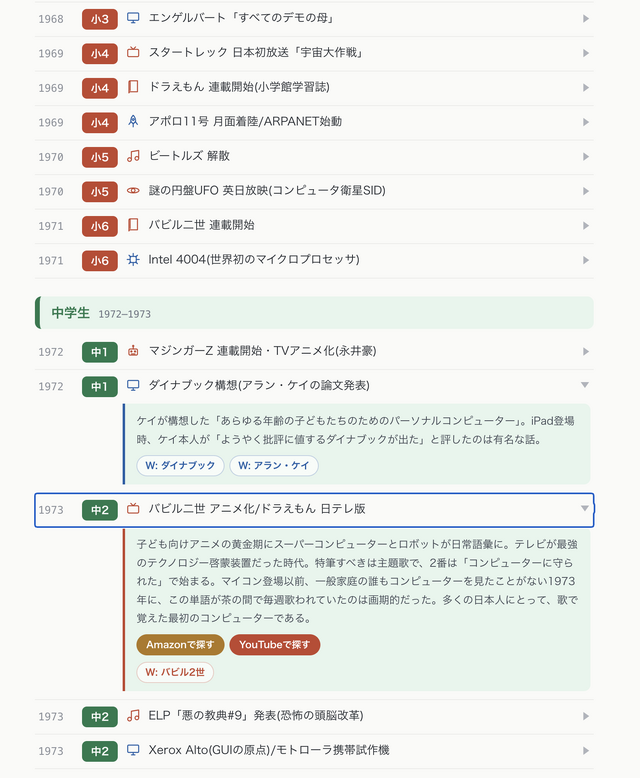Click monitor icon beside ダイナブック構想 entry
Screen dimensions: 640x778
pyautogui.click(x=133, y=386)
